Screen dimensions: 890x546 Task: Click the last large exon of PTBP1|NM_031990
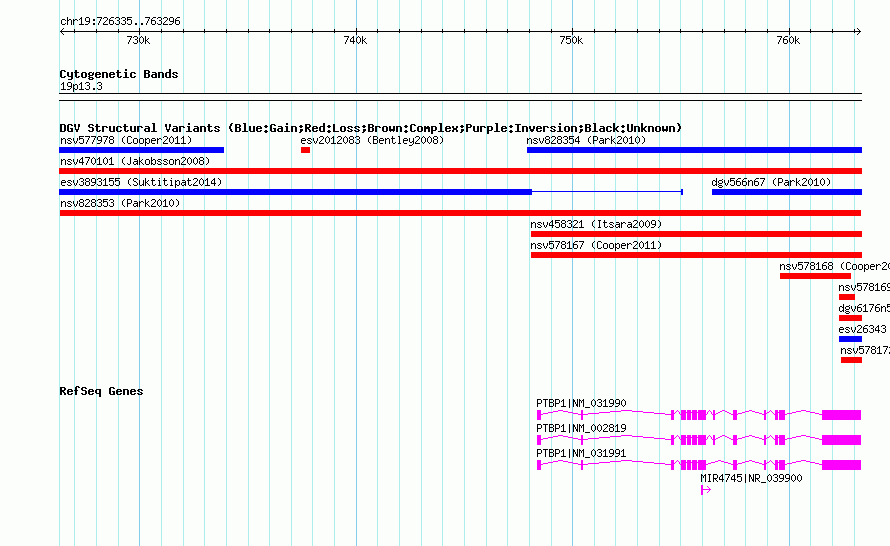[x=842, y=415]
